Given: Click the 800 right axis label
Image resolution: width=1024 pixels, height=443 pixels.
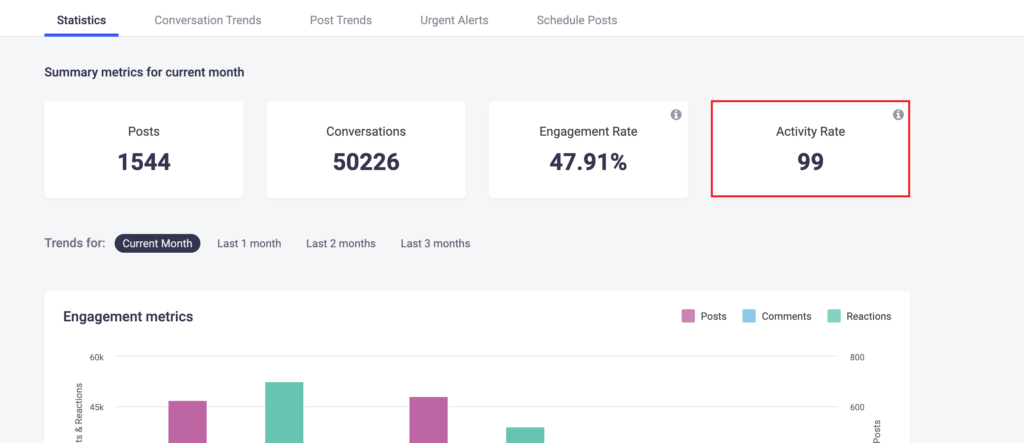Looking at the screenshot, I should (x=857, y=357).
